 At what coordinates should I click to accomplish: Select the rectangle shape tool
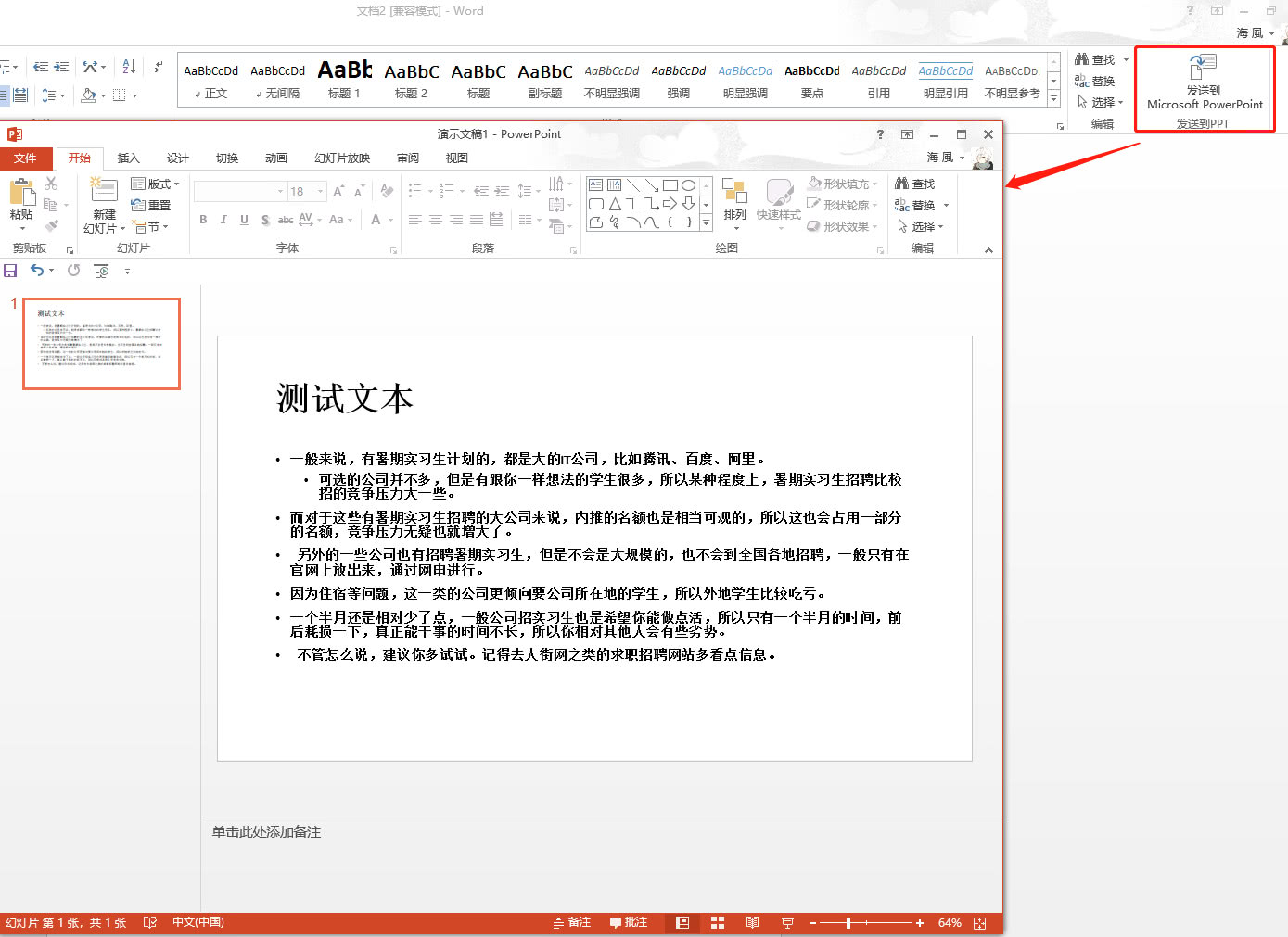670,184
